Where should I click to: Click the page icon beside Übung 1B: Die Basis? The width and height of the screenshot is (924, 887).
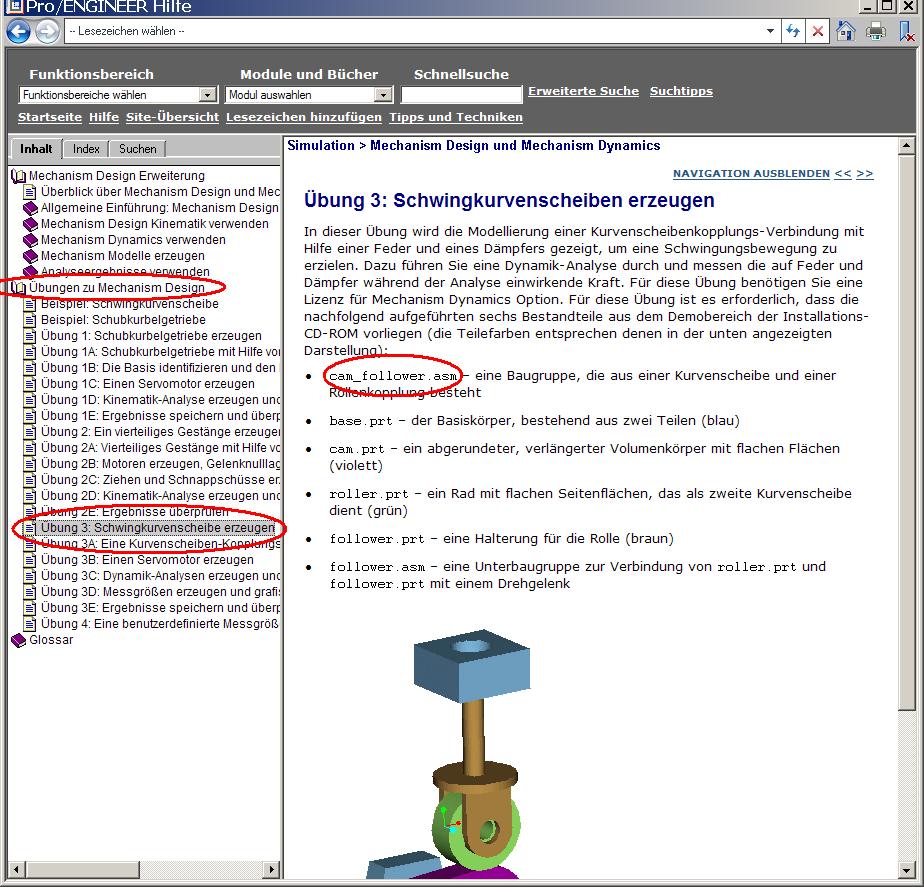29,367
